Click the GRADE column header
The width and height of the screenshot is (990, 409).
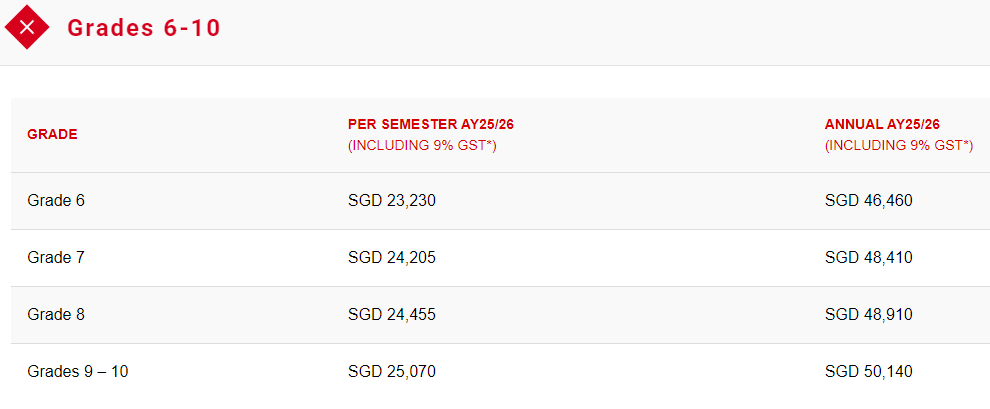click(x=52, y=134)
